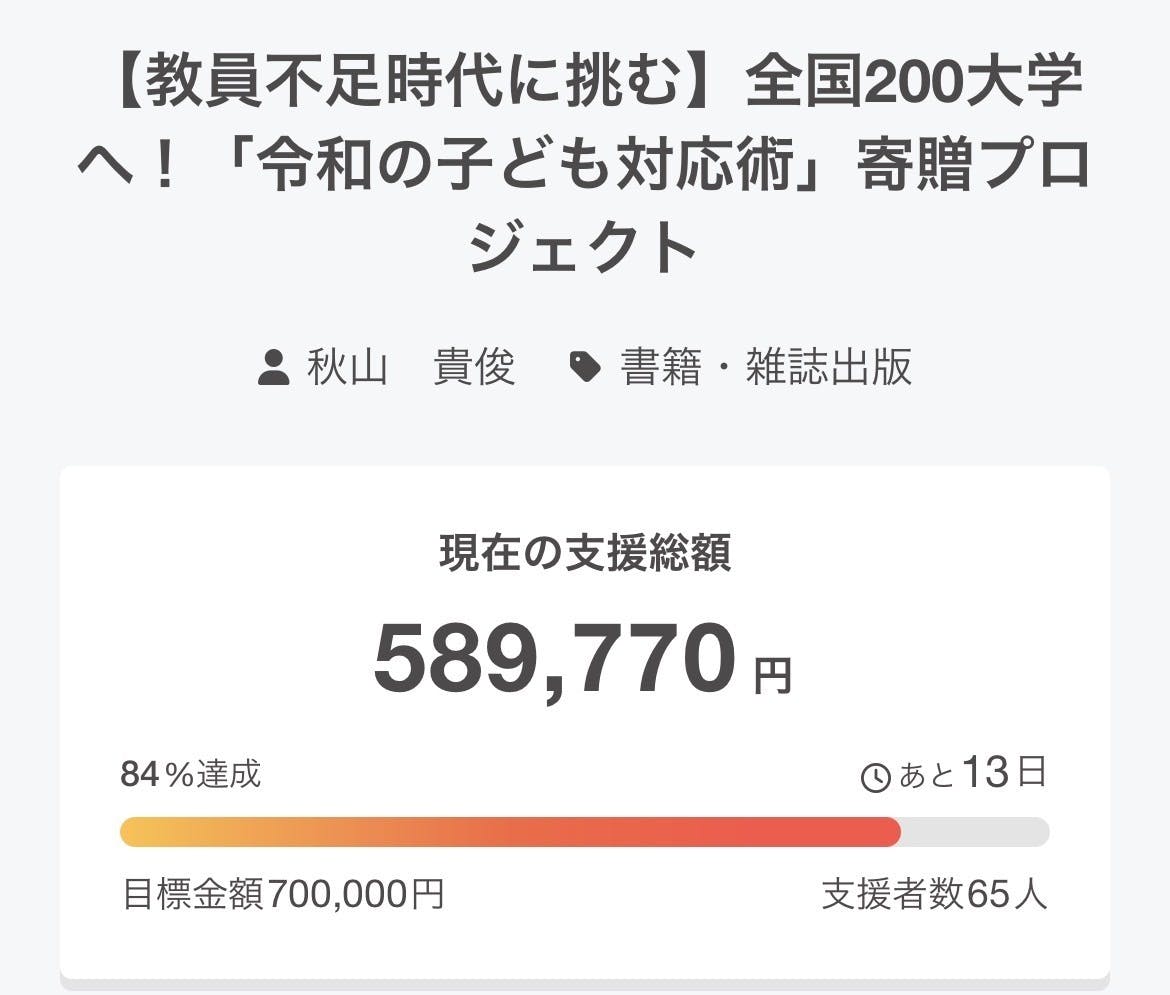This screenshot has height=995, width=1170.
Task: Open author 秋山 貴俊's profile
Action: click(x=411, y=367)
